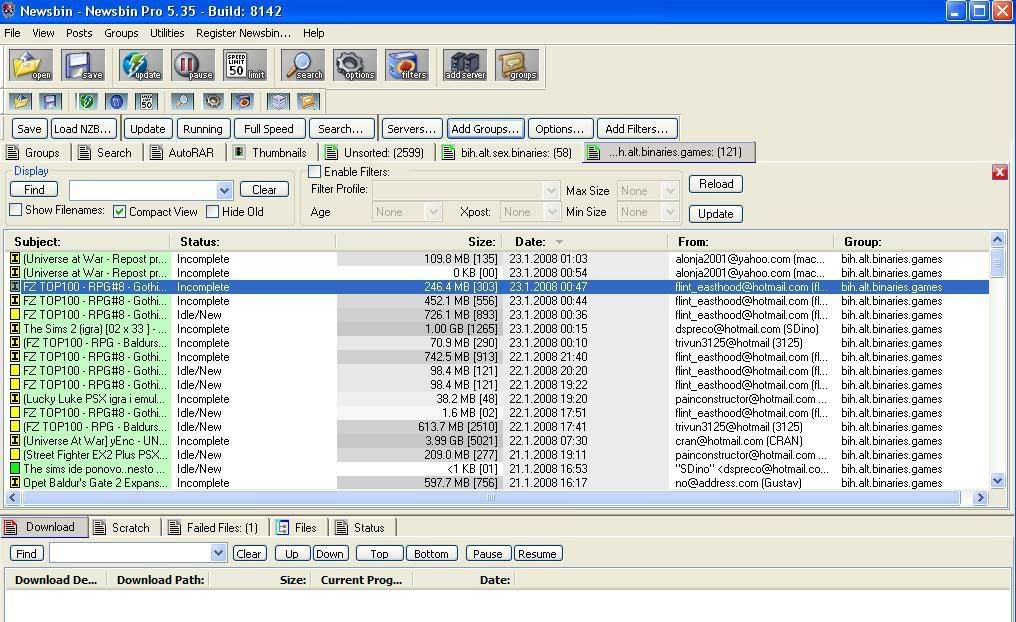
Task: Click the small blue pause icon
Action: pos(117,101)
